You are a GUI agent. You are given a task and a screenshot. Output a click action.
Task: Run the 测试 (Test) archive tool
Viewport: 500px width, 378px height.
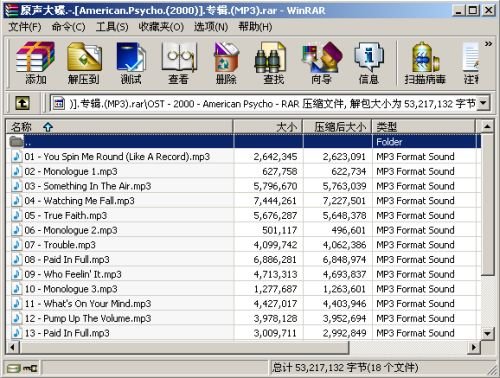tap(131, 63)
